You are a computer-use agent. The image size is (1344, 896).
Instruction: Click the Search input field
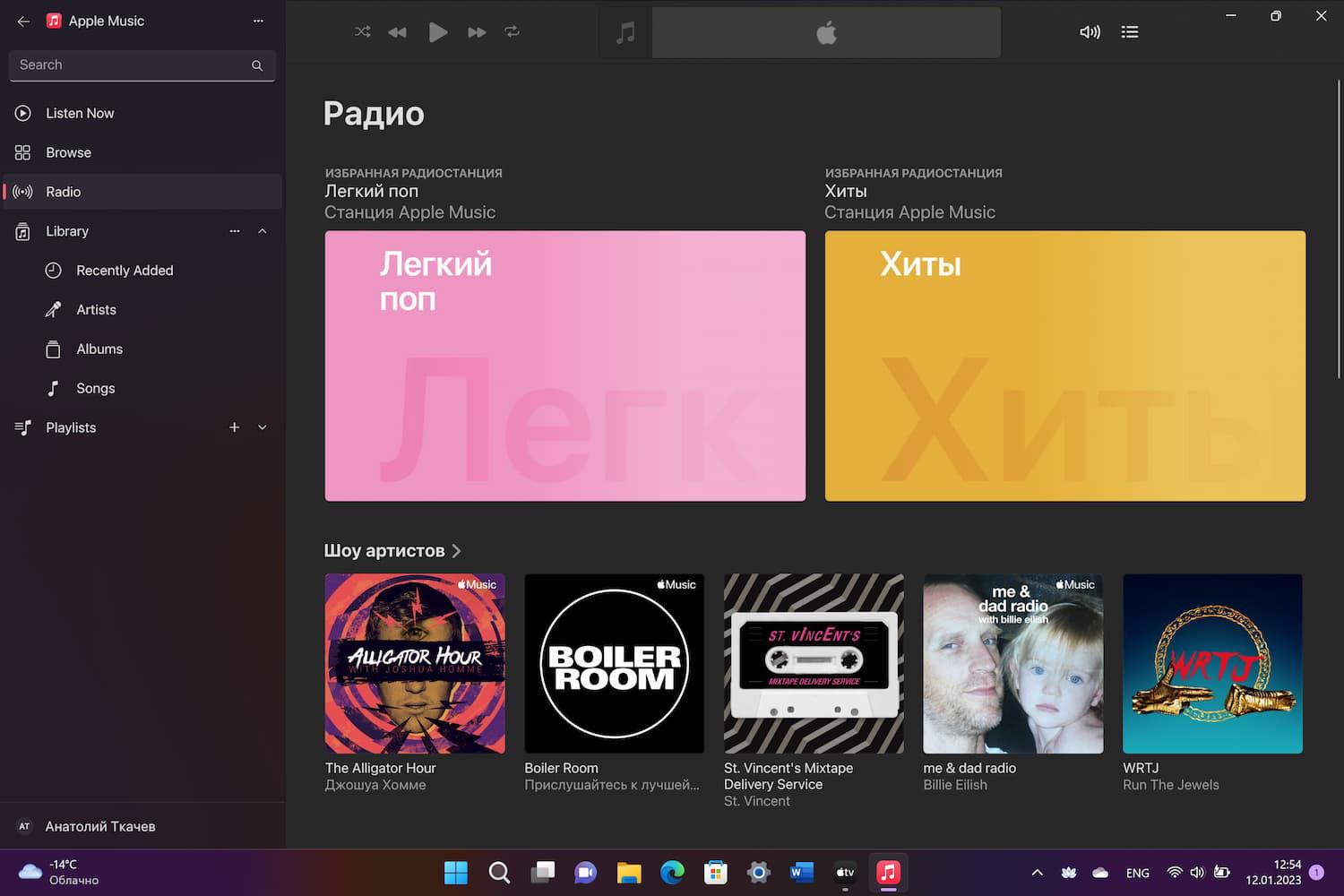point(142,65)
